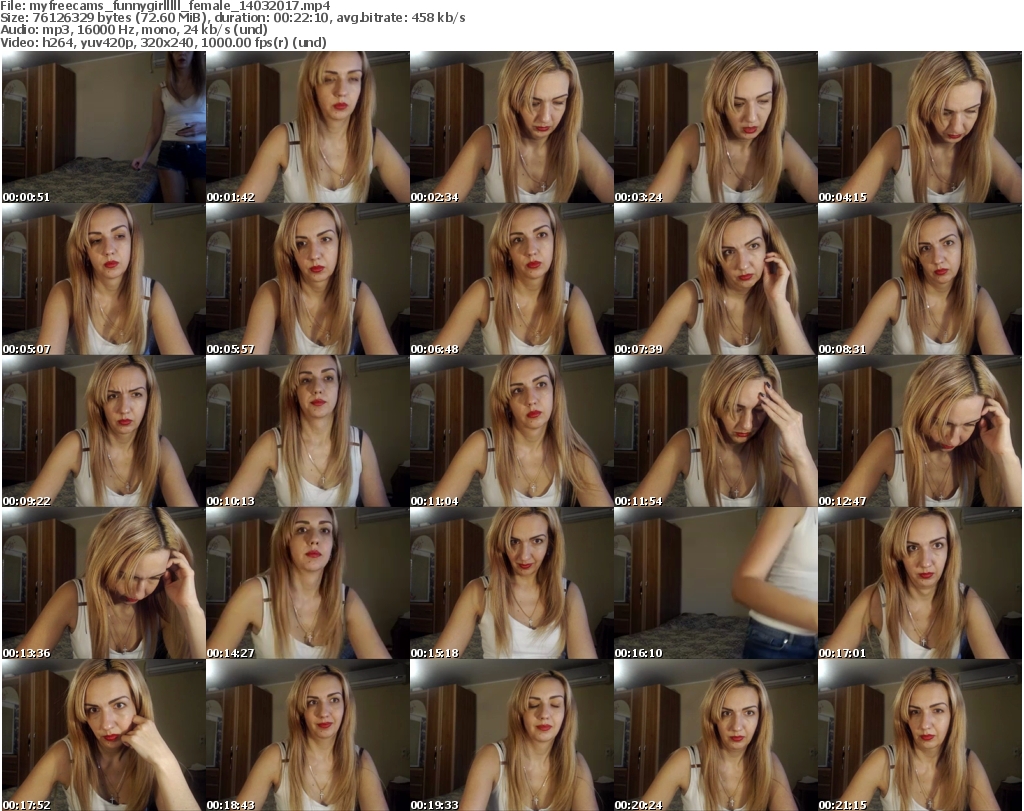View the frame captured at 00:17:52
The width and height of the screenshot is (1024, 811).
(x=104, y=735)
